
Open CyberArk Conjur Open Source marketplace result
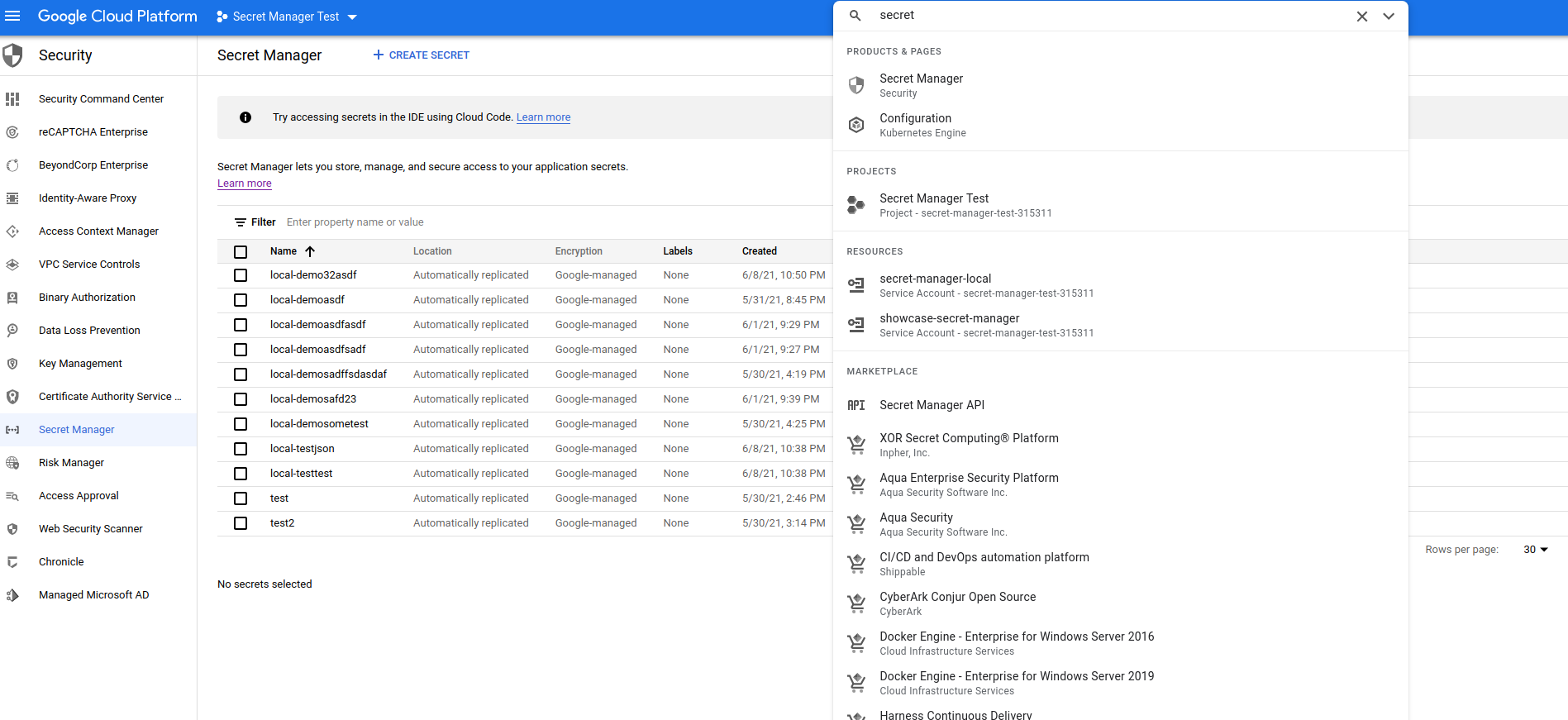click(1121, 603)
